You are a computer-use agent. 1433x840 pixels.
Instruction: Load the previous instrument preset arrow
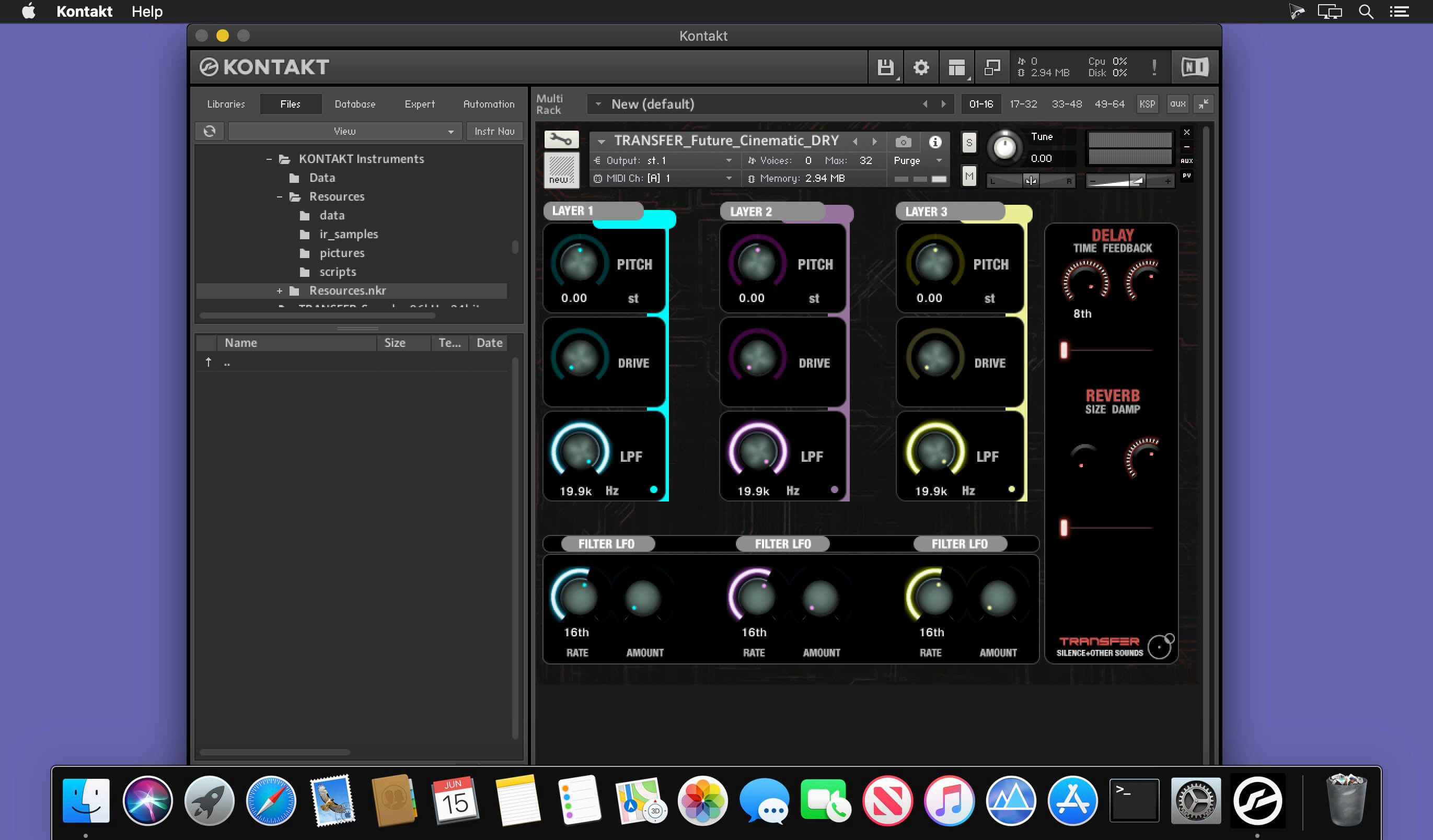[855, 141]
